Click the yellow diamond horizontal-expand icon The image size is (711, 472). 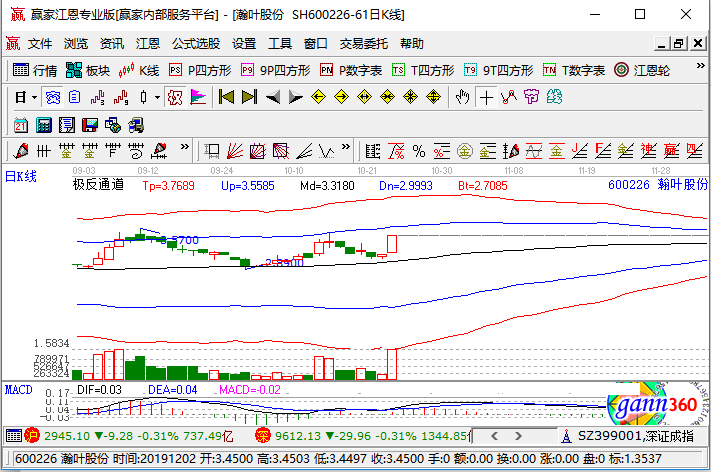(x=365, y=97)
